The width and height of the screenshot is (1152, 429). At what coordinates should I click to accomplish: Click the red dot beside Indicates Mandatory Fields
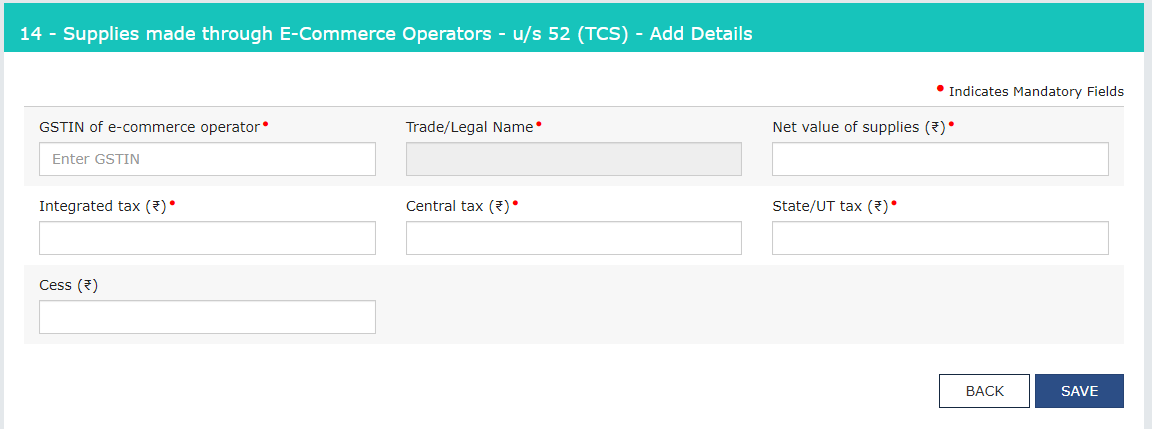pos(940,88)
